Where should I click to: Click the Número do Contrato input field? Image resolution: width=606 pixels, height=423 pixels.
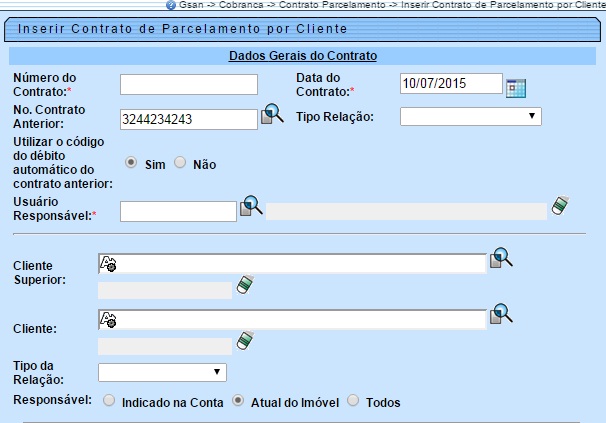tap(188, 84)
